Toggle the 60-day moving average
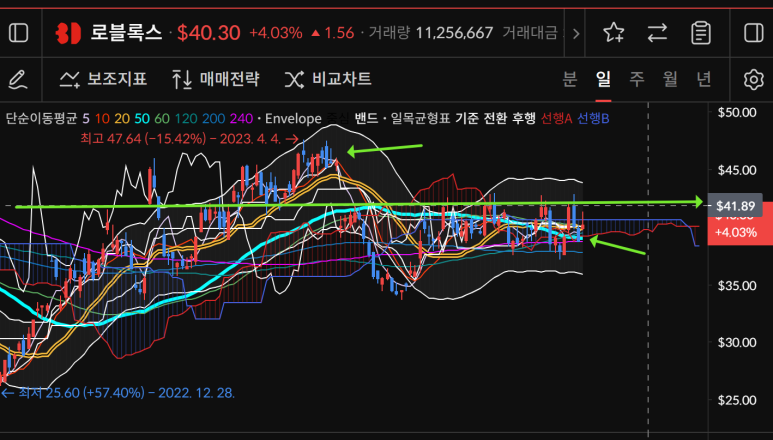This screenshot has height=440, width=773. pyautogui.click(x=162, y=118)
